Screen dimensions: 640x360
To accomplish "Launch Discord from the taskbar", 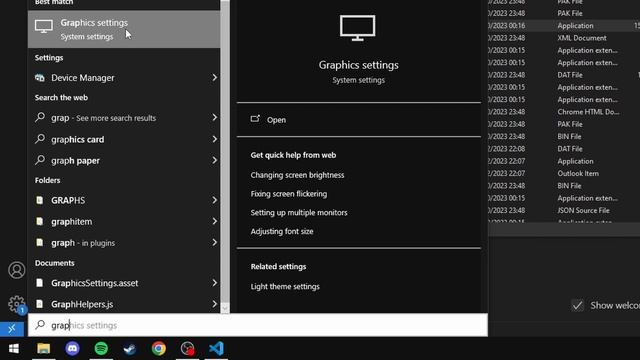I will (x=72, y=348).
